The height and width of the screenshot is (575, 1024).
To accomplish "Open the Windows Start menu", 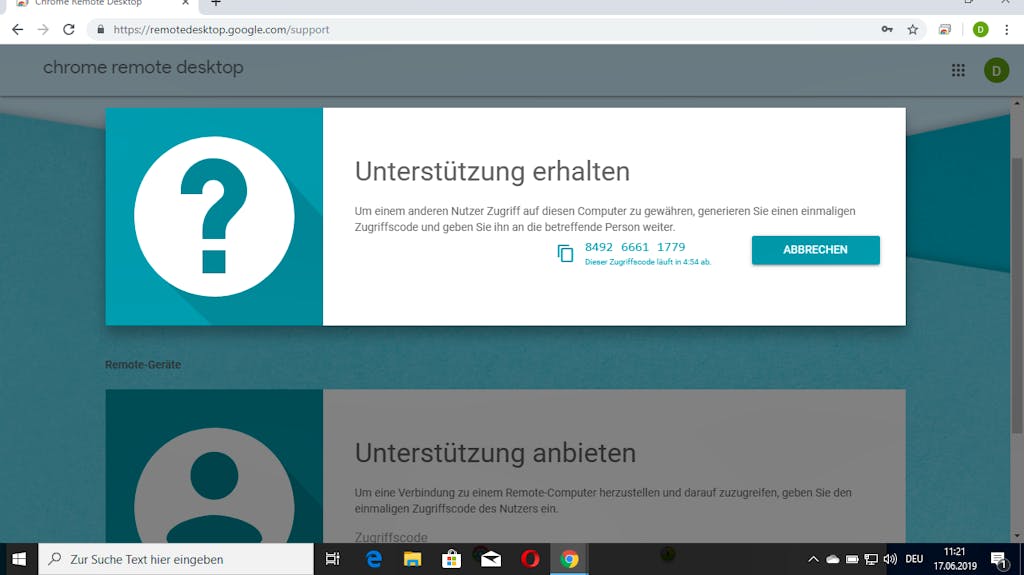I will tap(19, 559).
